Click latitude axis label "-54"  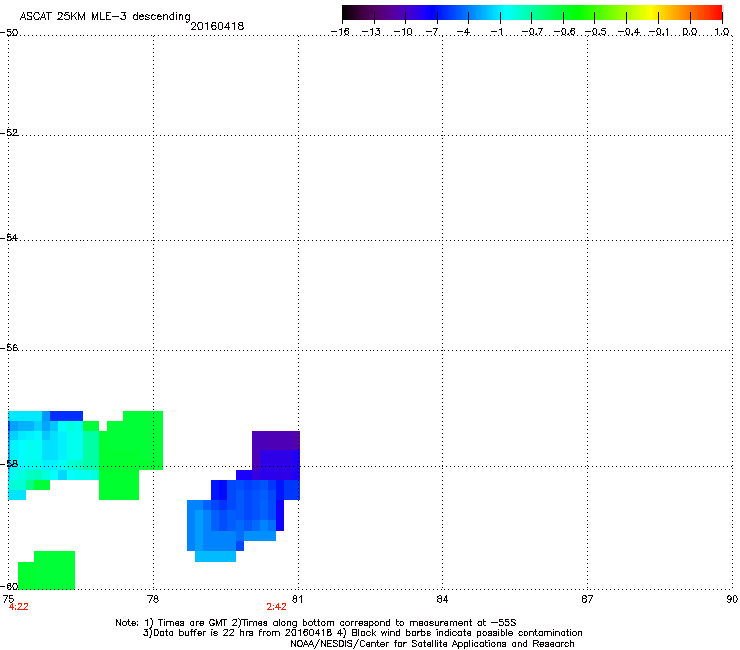9,238
